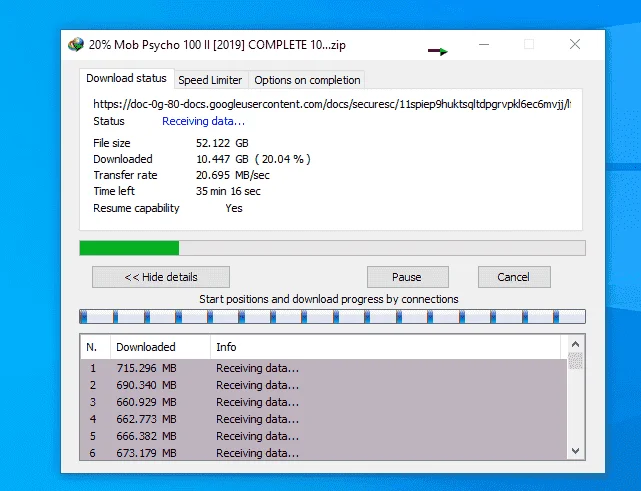Select connection row with 673.179 MB

tap(324, 453)
